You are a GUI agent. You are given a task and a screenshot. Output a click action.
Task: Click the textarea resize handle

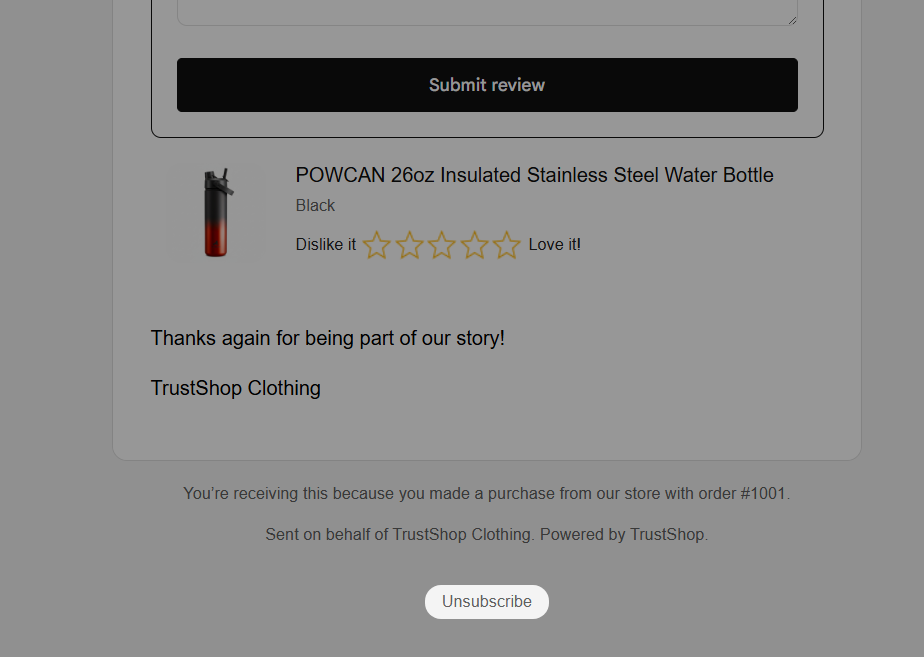coord(791,18)
